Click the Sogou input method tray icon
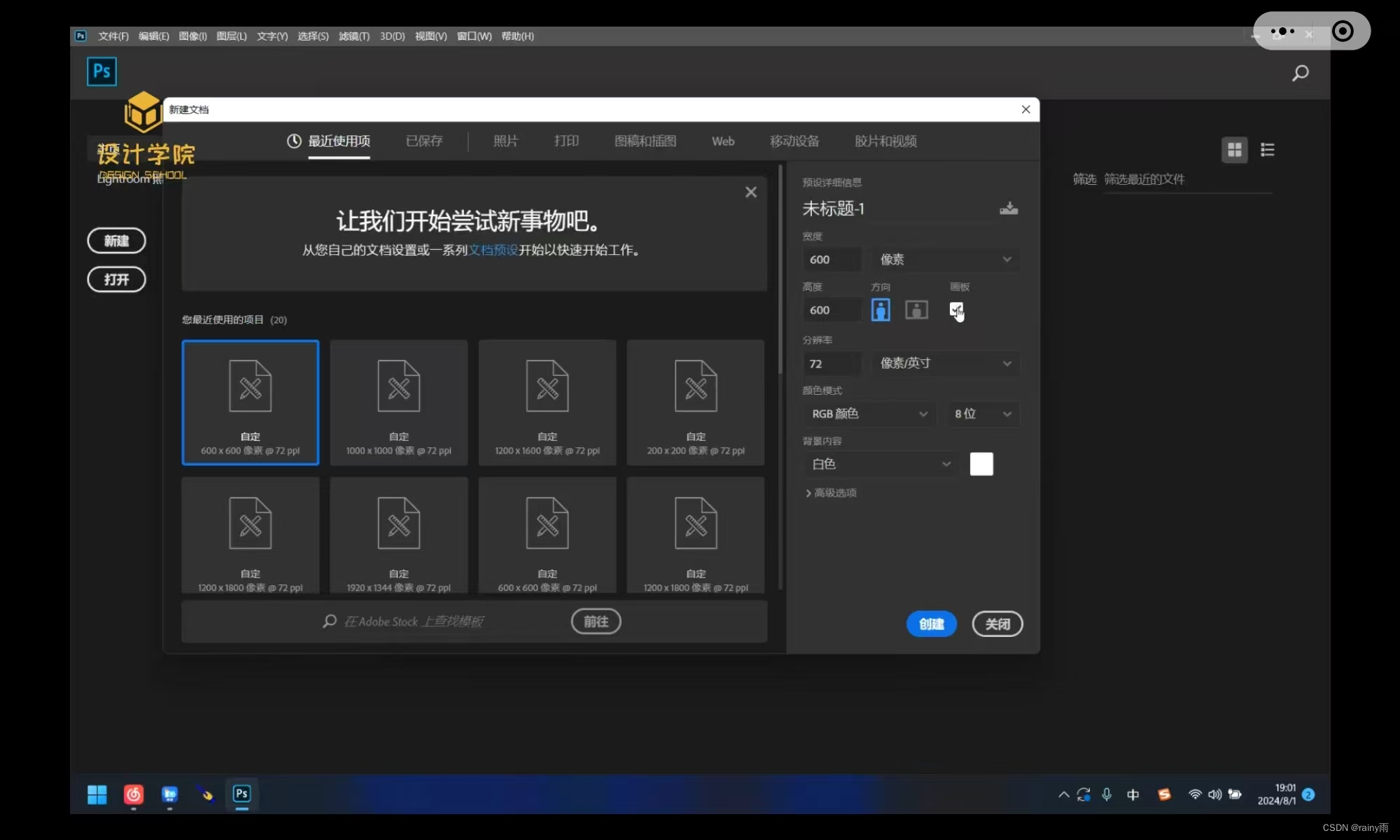 point(1164,794)
